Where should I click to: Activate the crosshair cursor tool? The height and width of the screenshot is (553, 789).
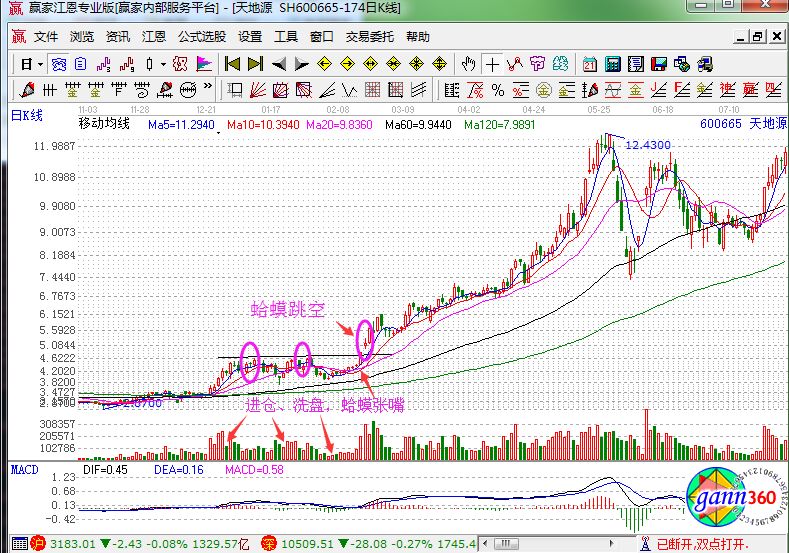[x=492, y=64]
